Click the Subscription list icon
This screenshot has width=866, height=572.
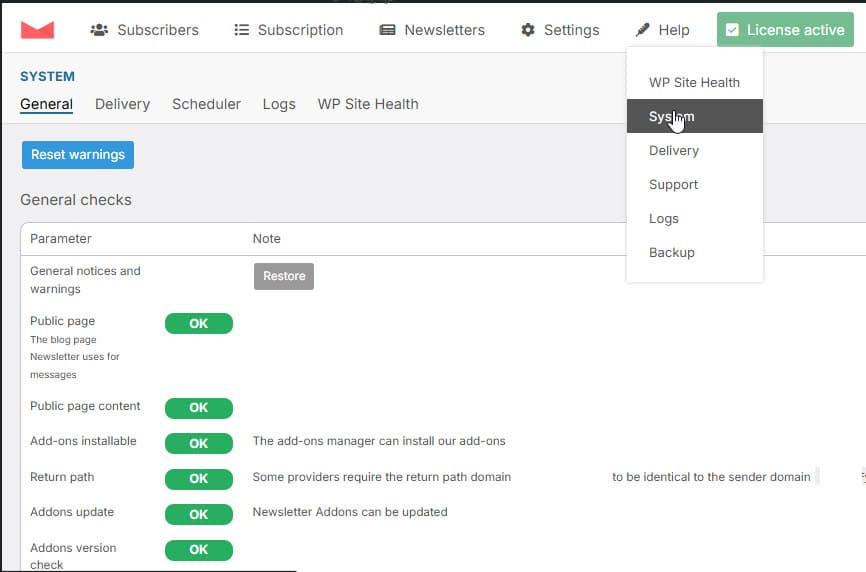point(241,30)
